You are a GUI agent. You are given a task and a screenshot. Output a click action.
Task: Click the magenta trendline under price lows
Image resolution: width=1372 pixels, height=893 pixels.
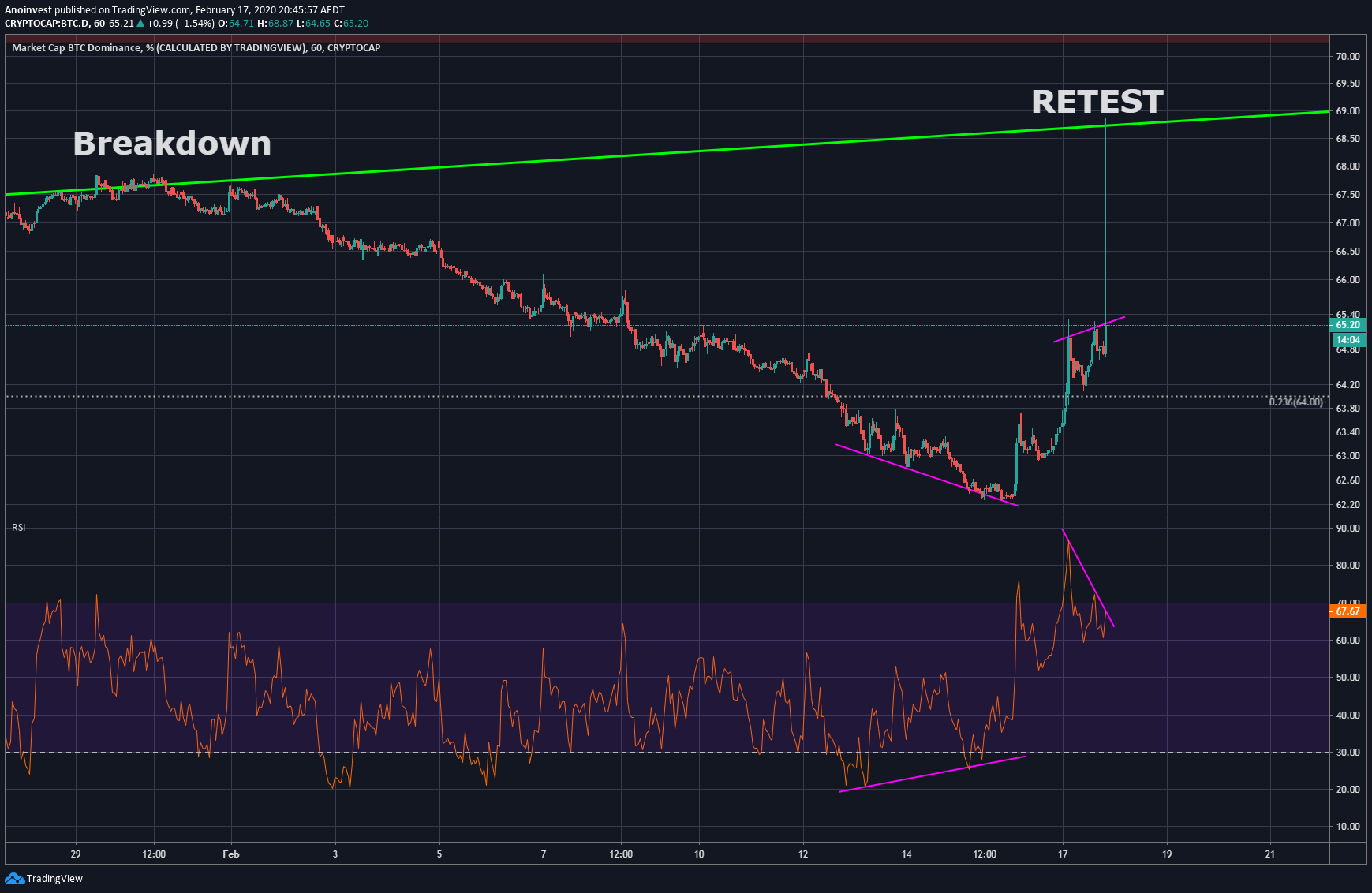coord(927,475)
